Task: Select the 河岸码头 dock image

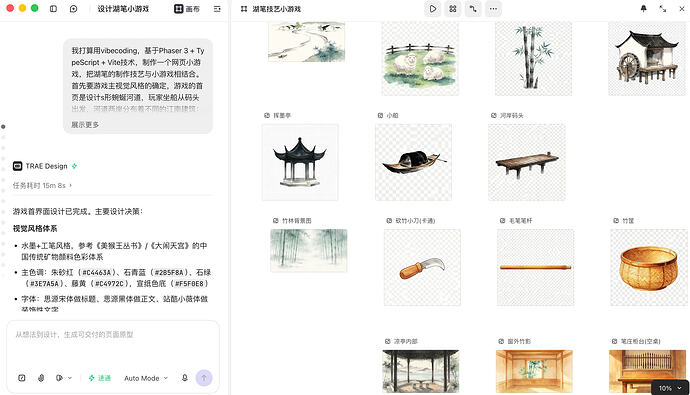Action: 527,162
